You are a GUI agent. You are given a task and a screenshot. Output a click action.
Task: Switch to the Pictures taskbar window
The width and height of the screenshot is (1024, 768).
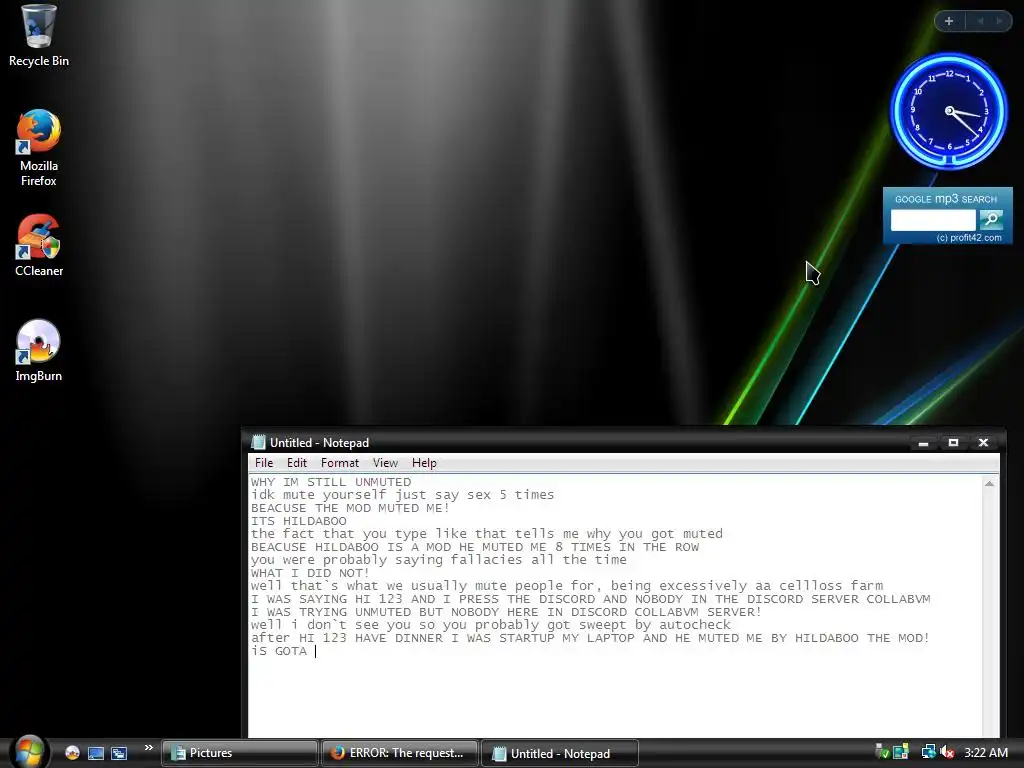(x=239, y=753)
